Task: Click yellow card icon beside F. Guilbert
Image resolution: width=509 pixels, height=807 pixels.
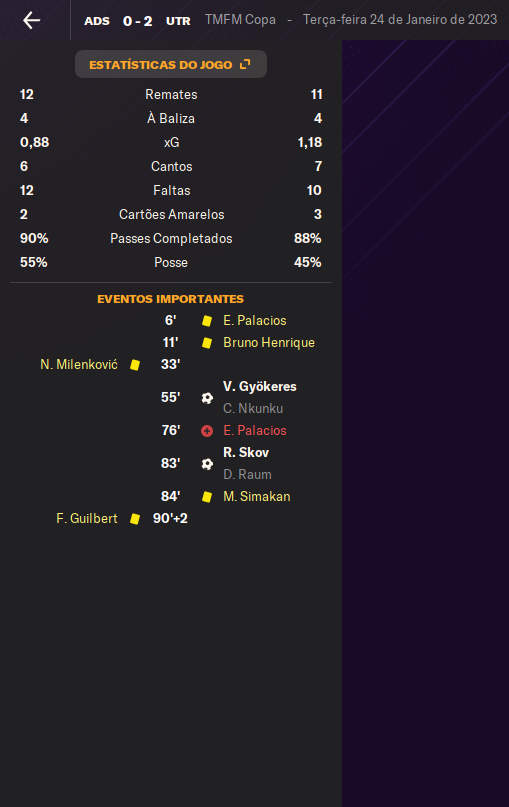Action: click(135, 519)
